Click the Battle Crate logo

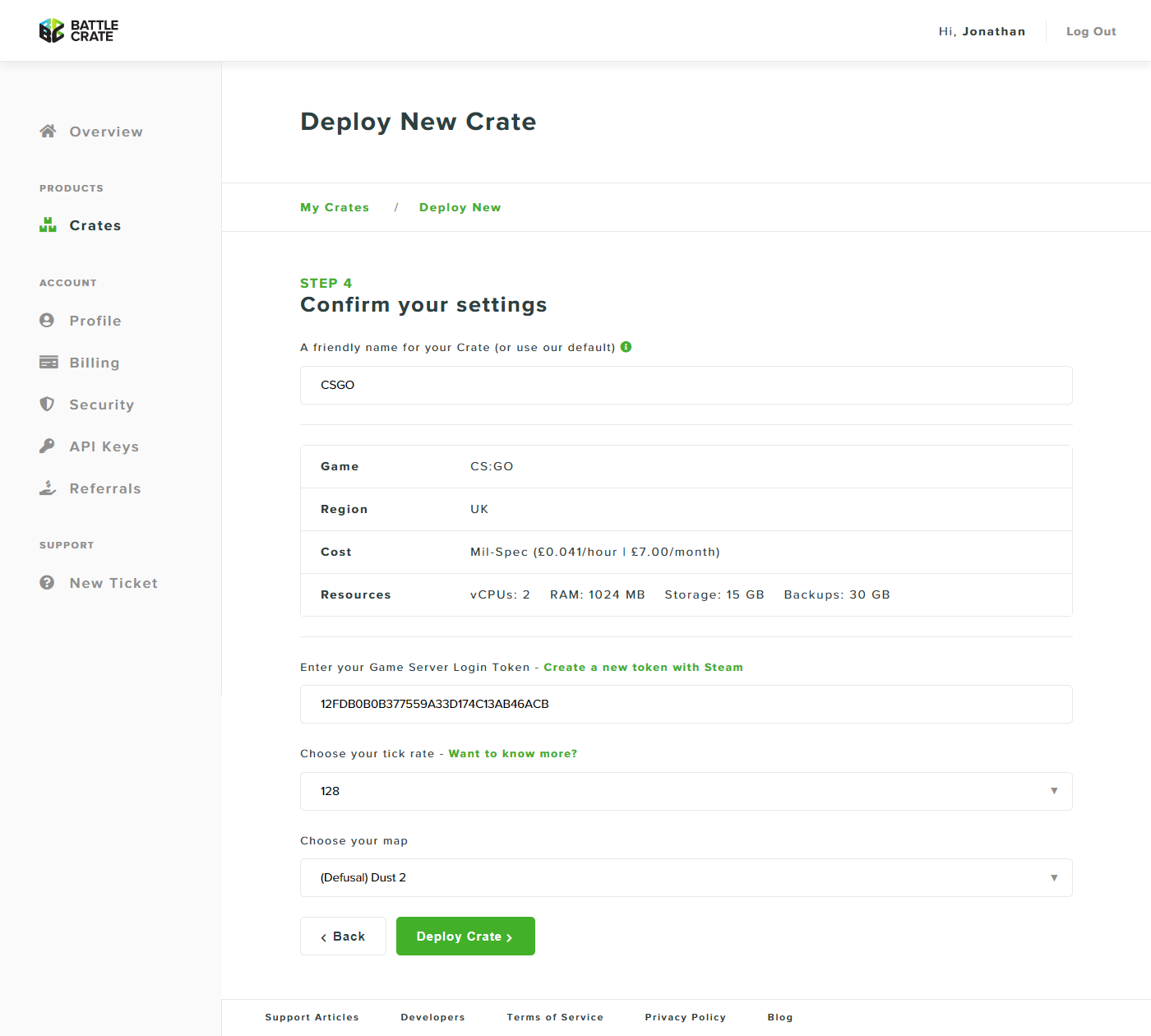click(79, 30)
